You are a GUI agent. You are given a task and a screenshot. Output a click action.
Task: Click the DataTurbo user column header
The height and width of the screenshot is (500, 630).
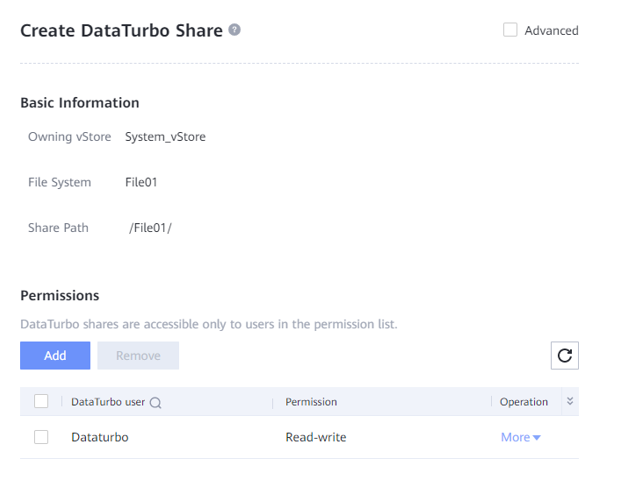108,402
